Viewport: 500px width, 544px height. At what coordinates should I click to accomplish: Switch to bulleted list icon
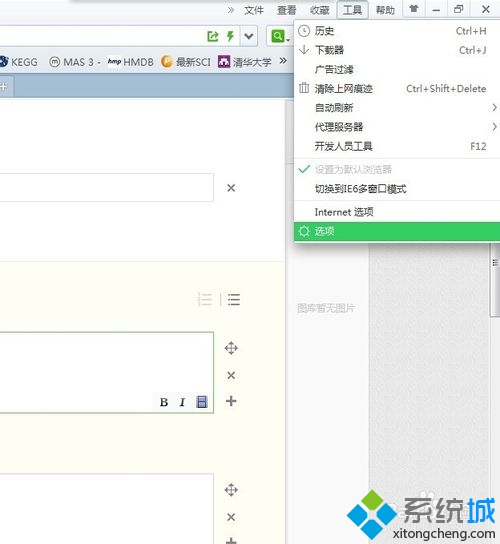coord(234,299)
